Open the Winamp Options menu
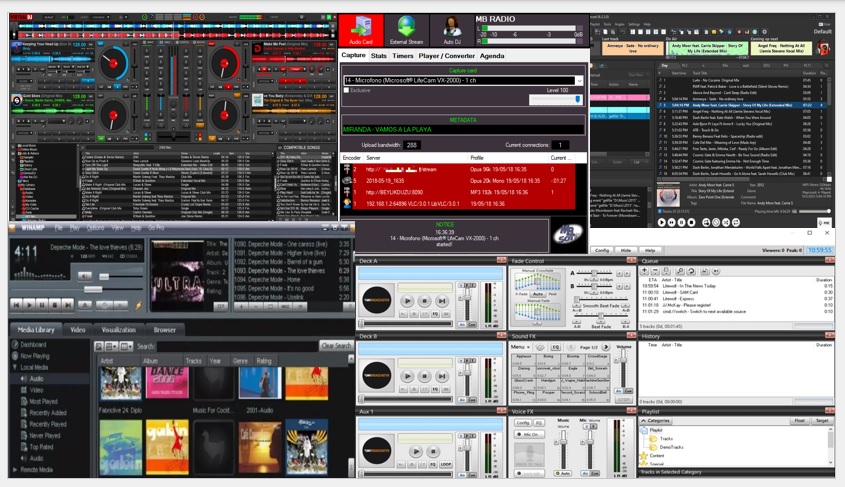The width and height of the screenshot is (845, 487). pos(95,228)
